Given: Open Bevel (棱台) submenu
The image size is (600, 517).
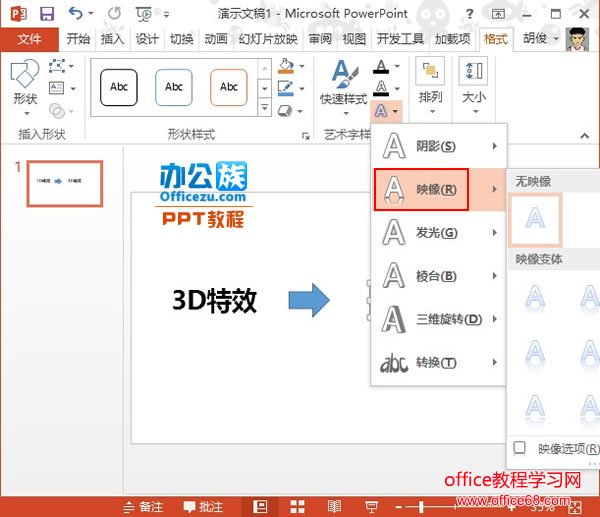Looking at the screenshot, I should pos(439,276).
